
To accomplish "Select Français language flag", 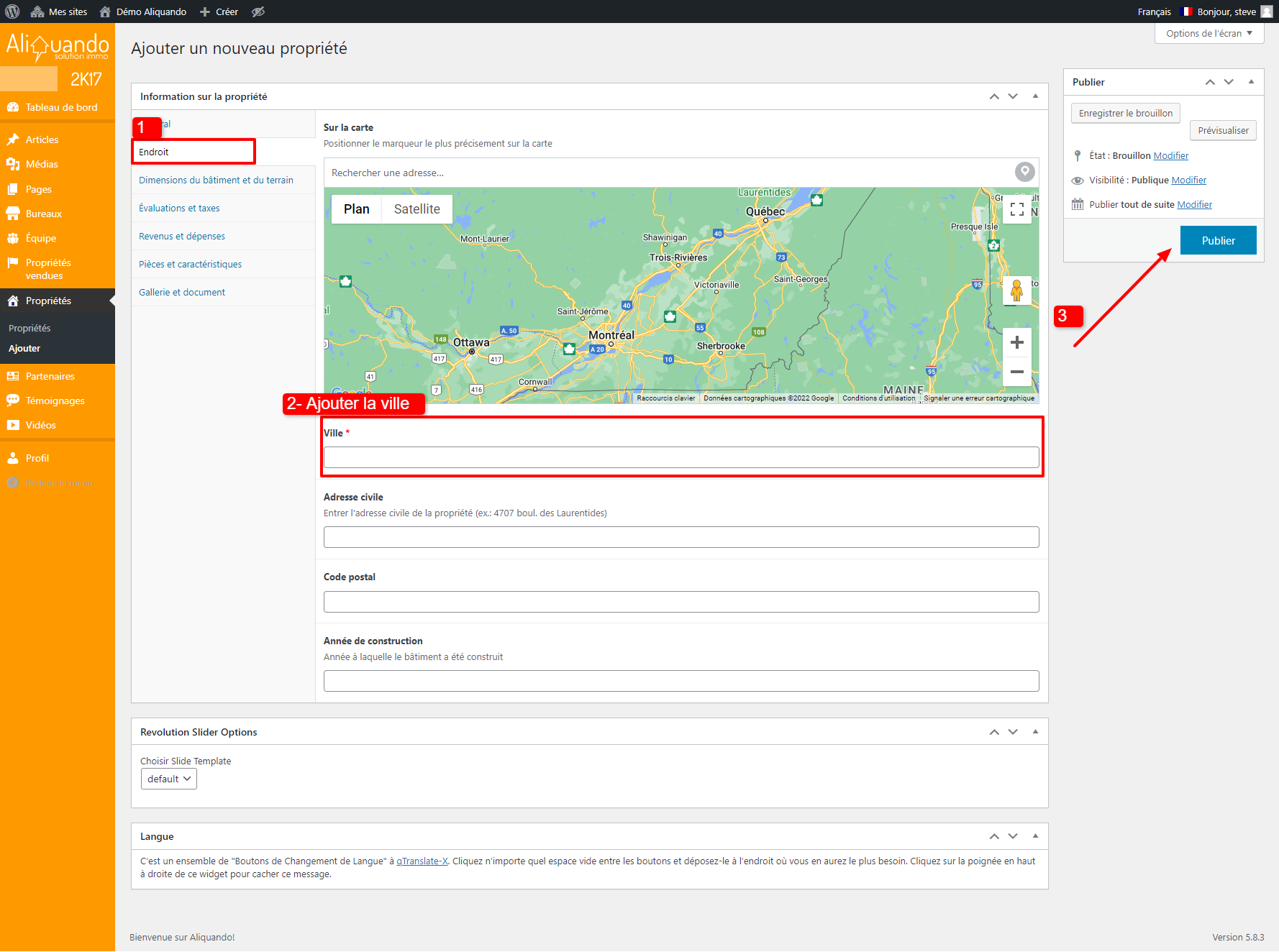I will [x=1186, y=12].
